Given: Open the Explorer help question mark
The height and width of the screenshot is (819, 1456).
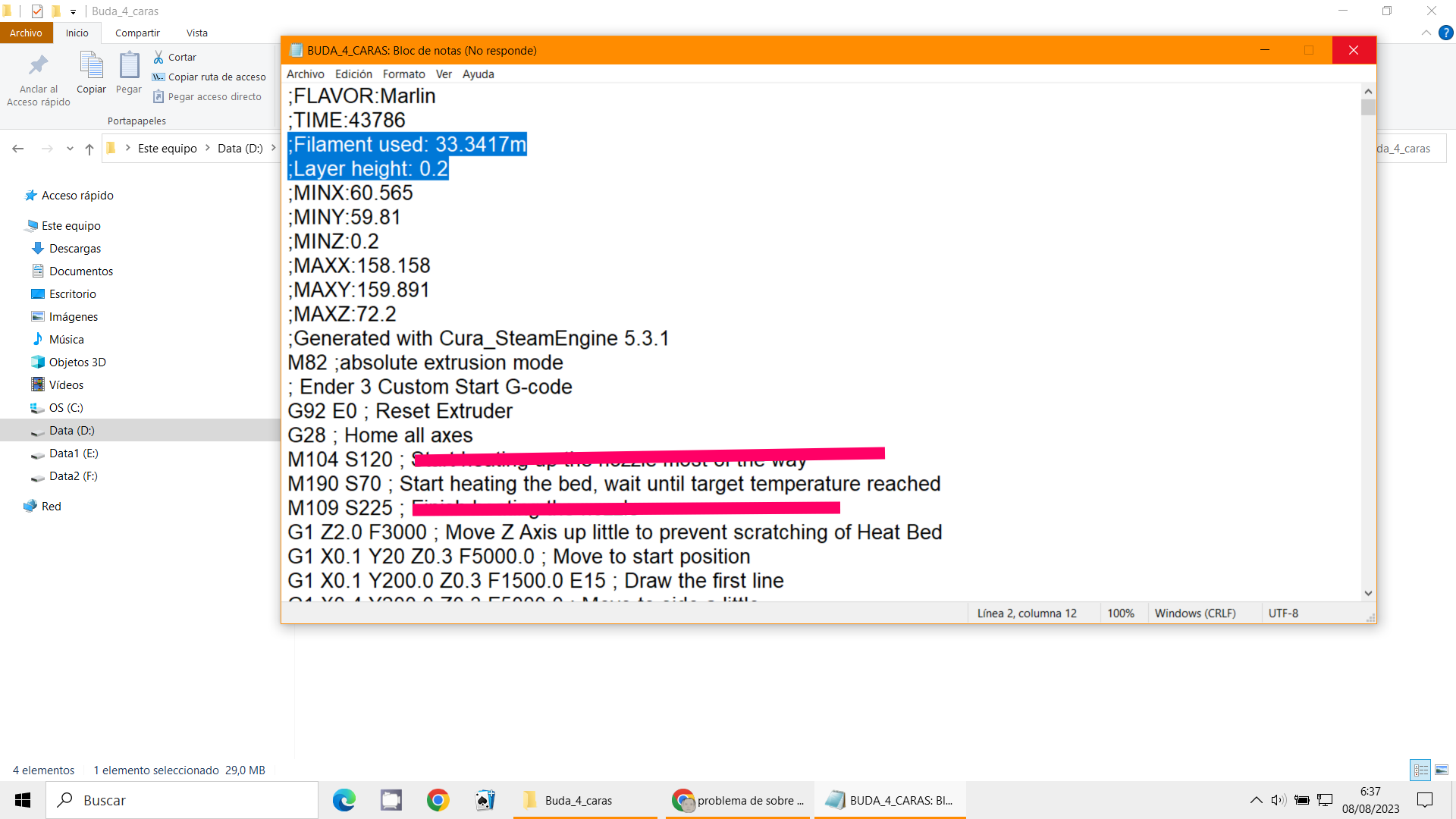Looking at the screenshot, I should click(1446, 33).
